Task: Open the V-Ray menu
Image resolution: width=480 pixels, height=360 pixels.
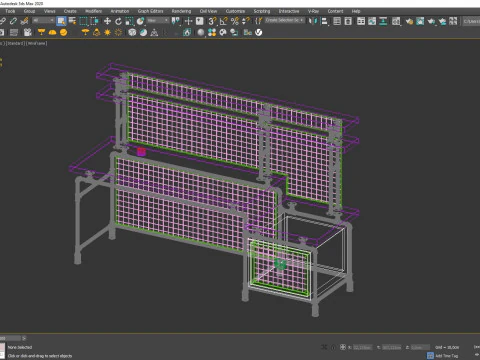Action: pyautogui.click(x=313, y=11)
